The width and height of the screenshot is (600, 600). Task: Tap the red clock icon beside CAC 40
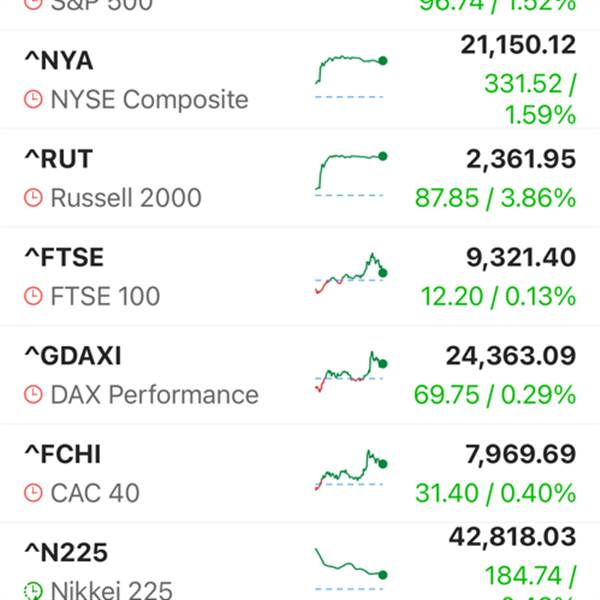tap(33, 493)
